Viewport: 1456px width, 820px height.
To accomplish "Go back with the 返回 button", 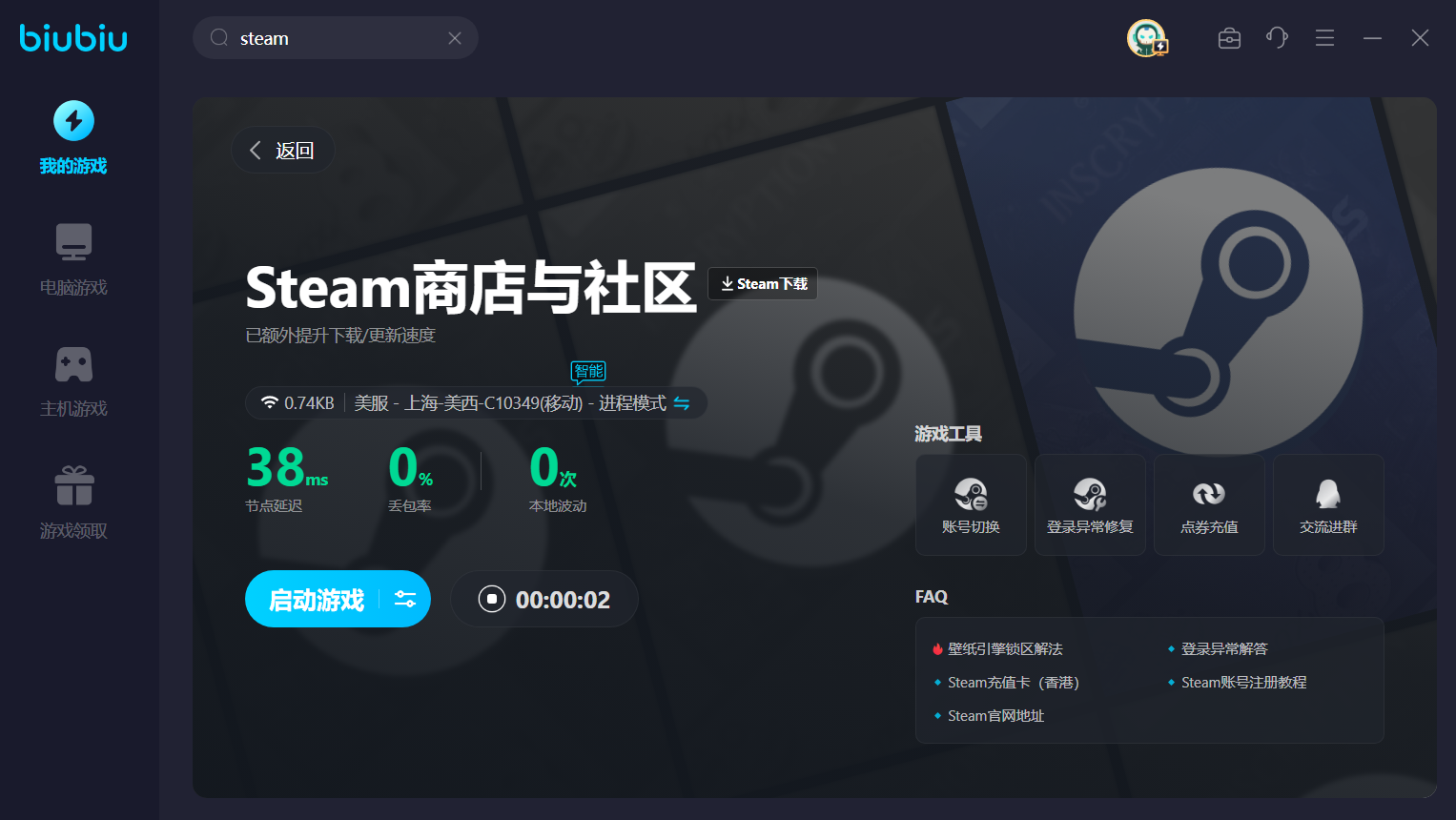I will click(282, 151).
